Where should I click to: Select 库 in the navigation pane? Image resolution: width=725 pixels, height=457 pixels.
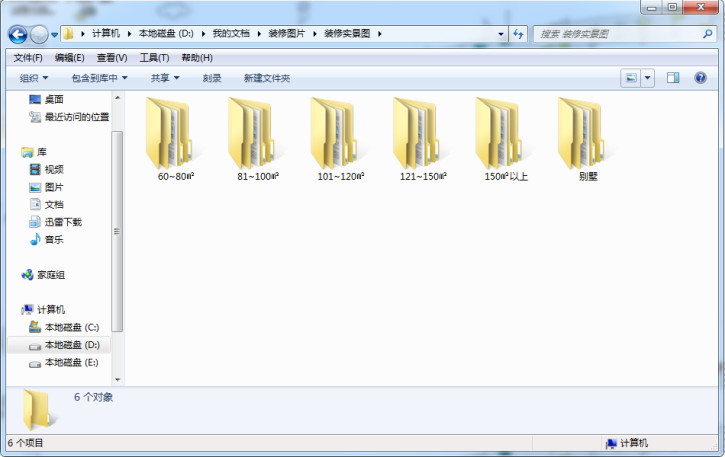[x=34, y=152]
